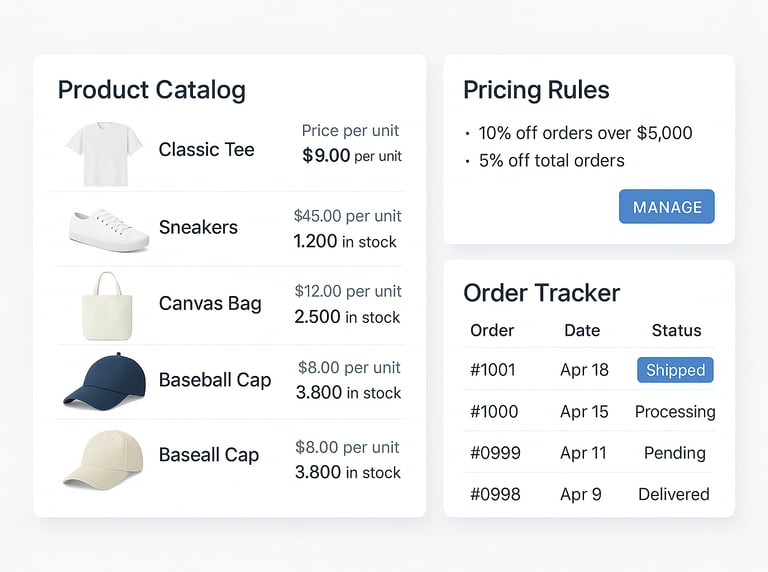Open order #1001 in Order Tracker
The width and height of the screenshot is (768, 572).
pyautogui.click(x=493, y=370)
